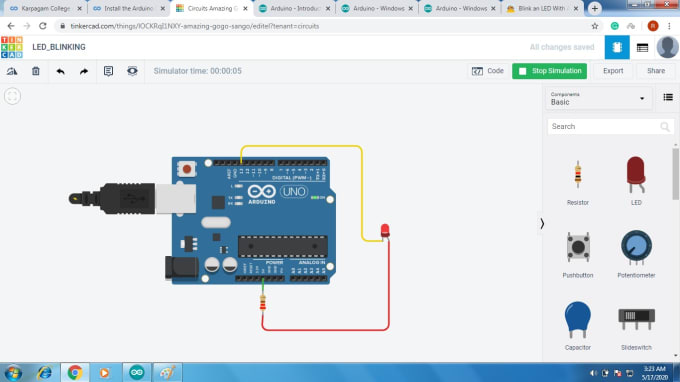
Task: Click the Arduino reset button
Action: coord(186,169)
